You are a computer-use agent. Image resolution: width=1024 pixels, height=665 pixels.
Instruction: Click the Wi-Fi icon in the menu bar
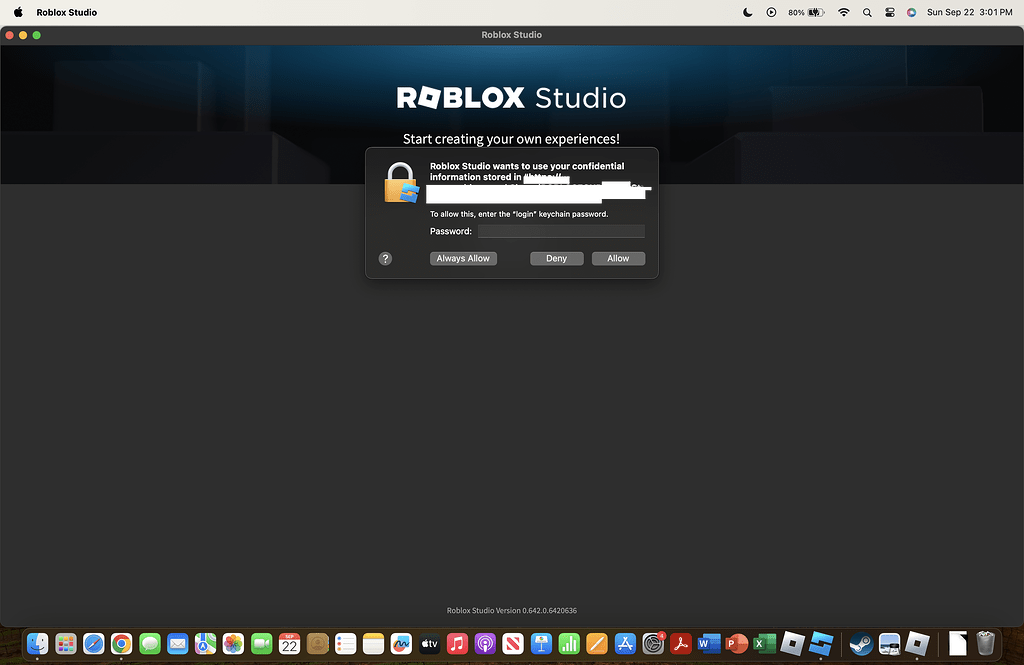pyautogui.click(x=844, y=12)
